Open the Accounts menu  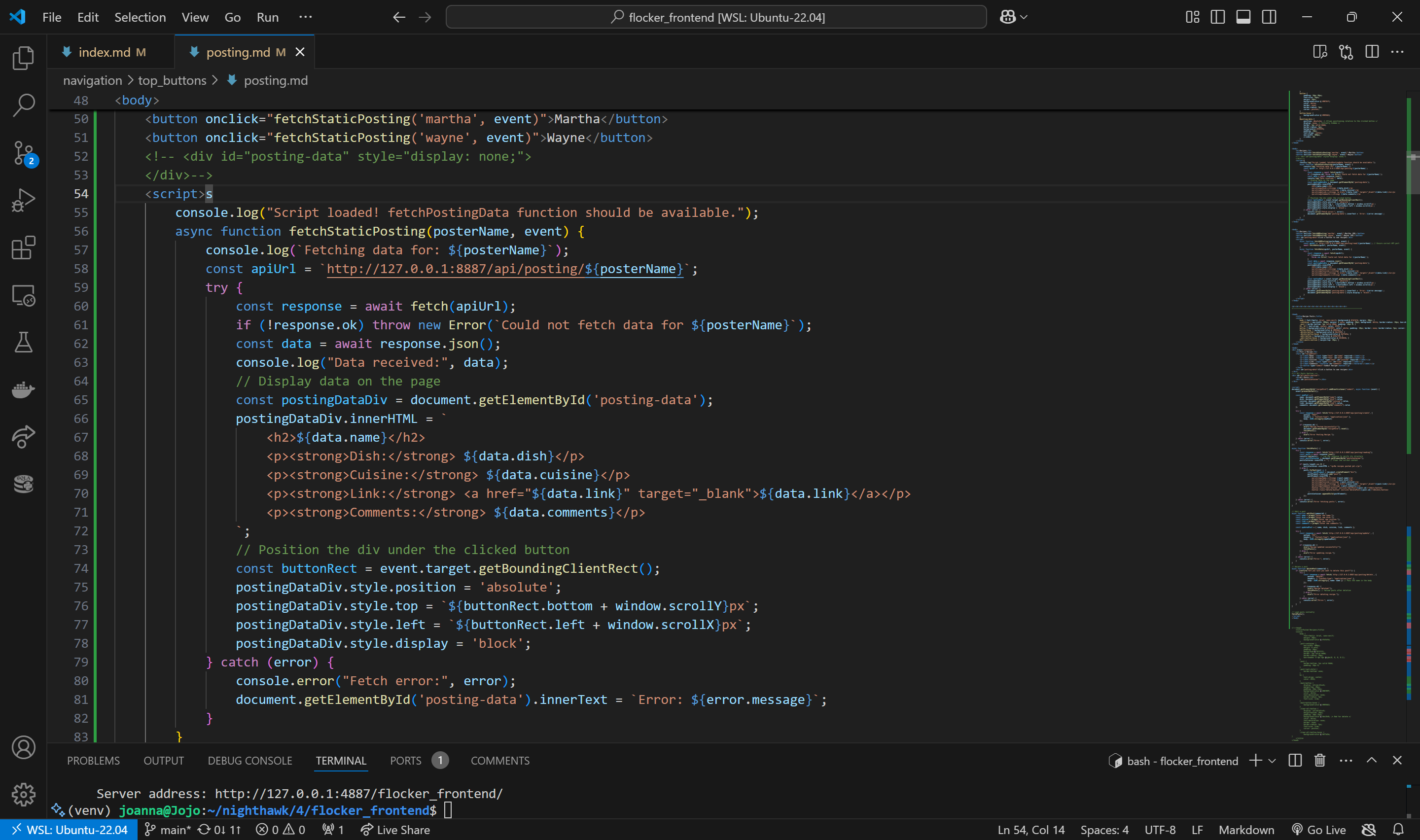(x=23, y=748)
